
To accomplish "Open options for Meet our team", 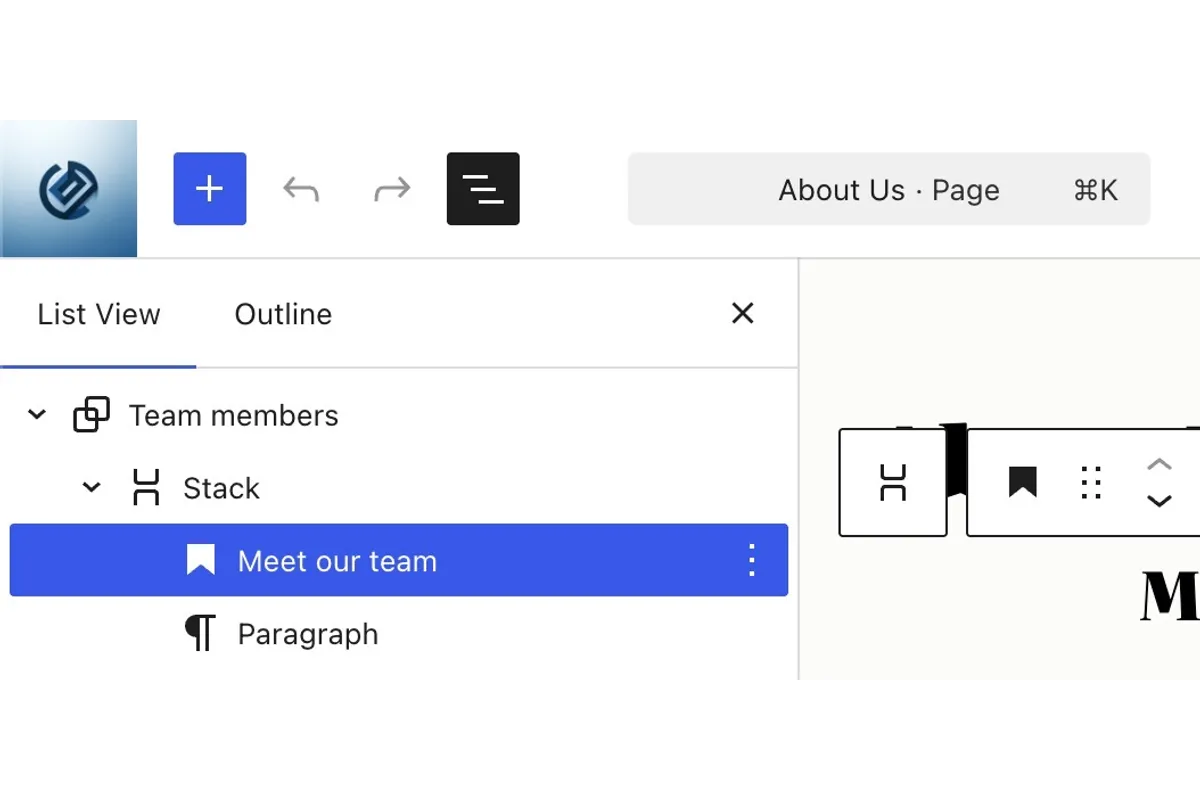I will 752,561.
